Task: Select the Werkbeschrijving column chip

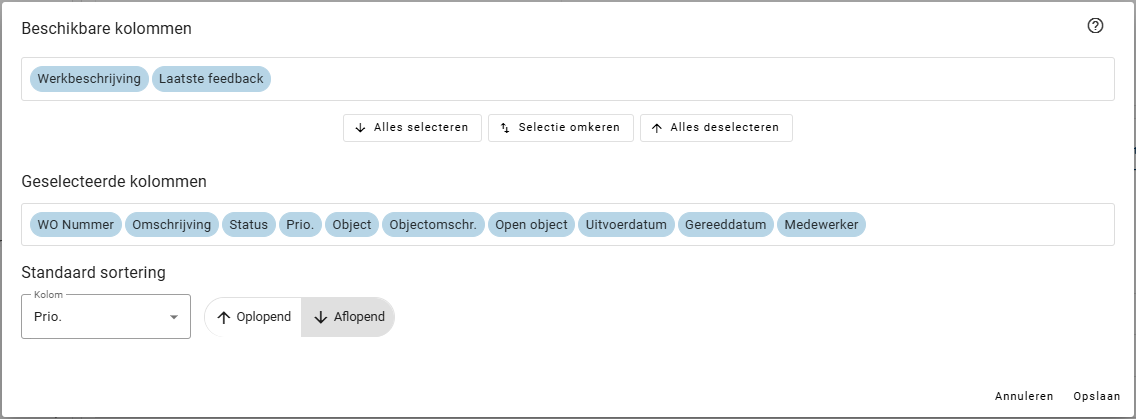Action: (89, 79)
